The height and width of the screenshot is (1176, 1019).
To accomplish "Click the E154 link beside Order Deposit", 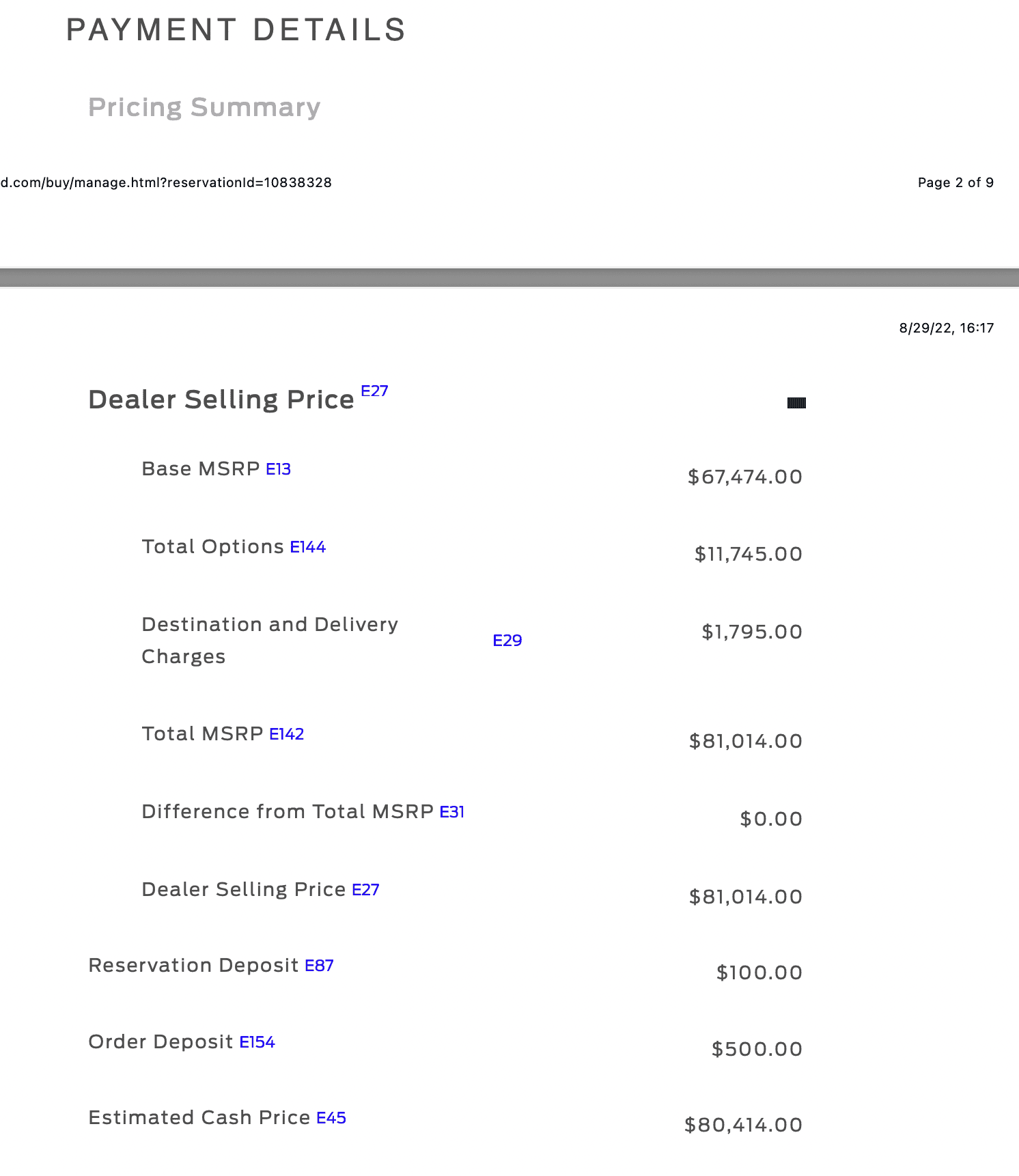I will [x=257, y=1042].
